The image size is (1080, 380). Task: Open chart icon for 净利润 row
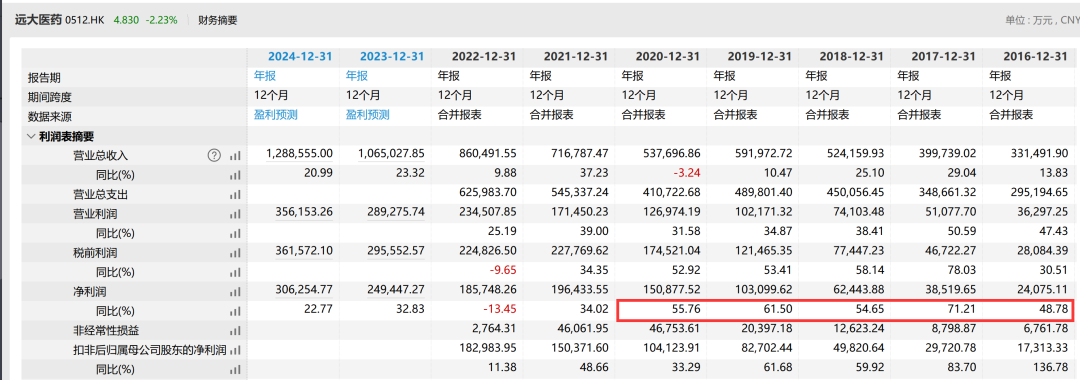236,292
